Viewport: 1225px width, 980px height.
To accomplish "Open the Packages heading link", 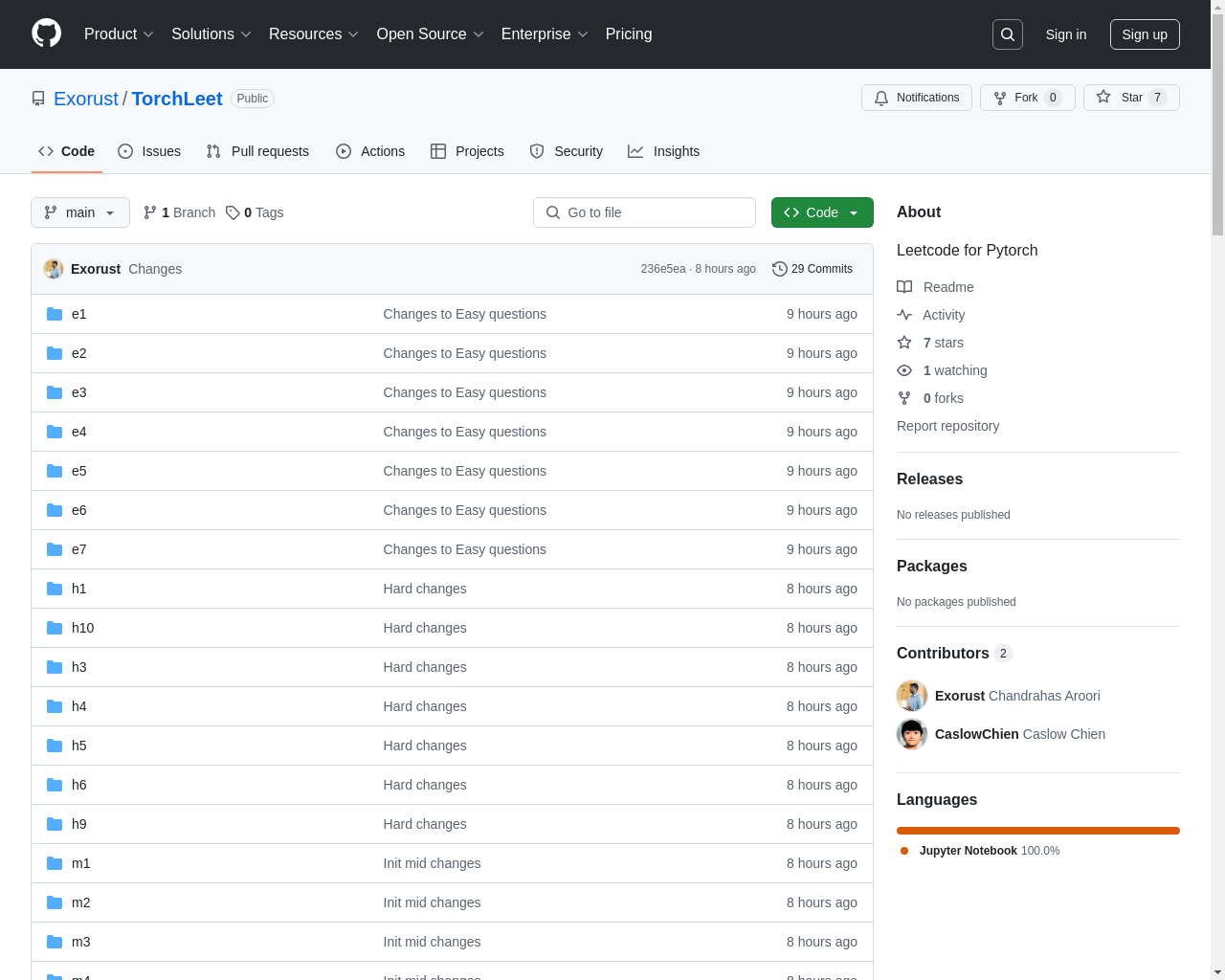I will pyautogui.click(x=932, y=566).
